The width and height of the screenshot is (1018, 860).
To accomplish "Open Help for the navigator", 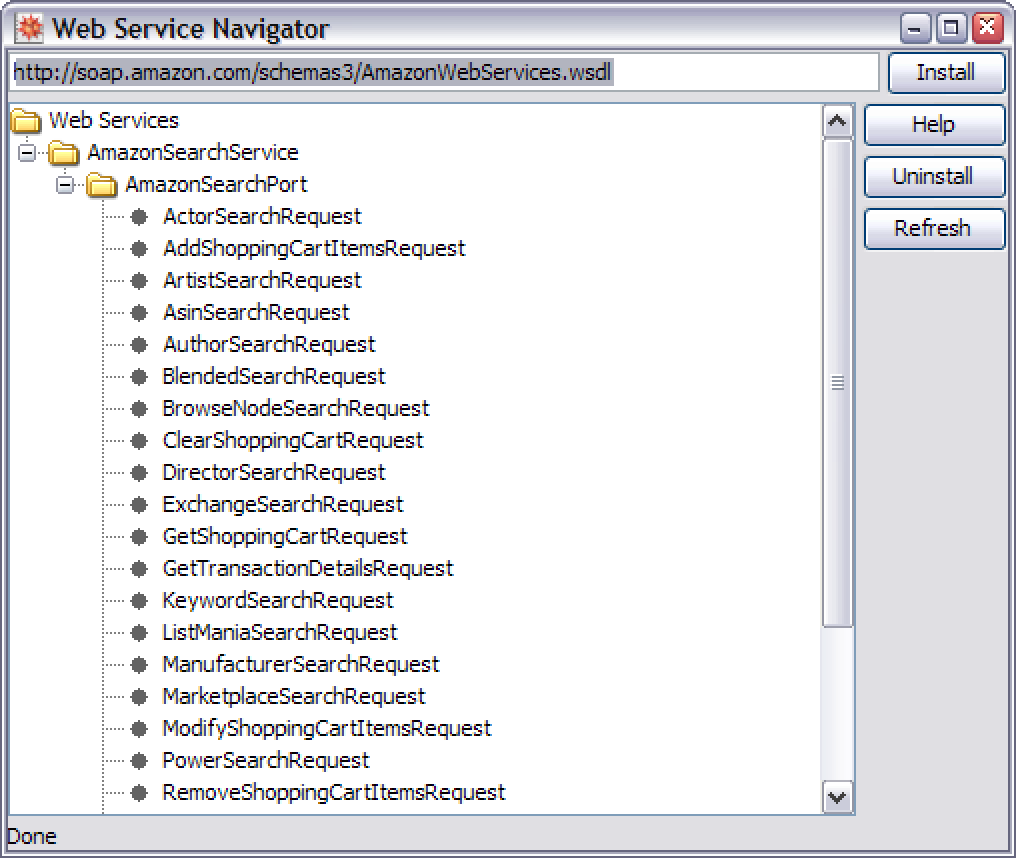I will coord(934,125).
